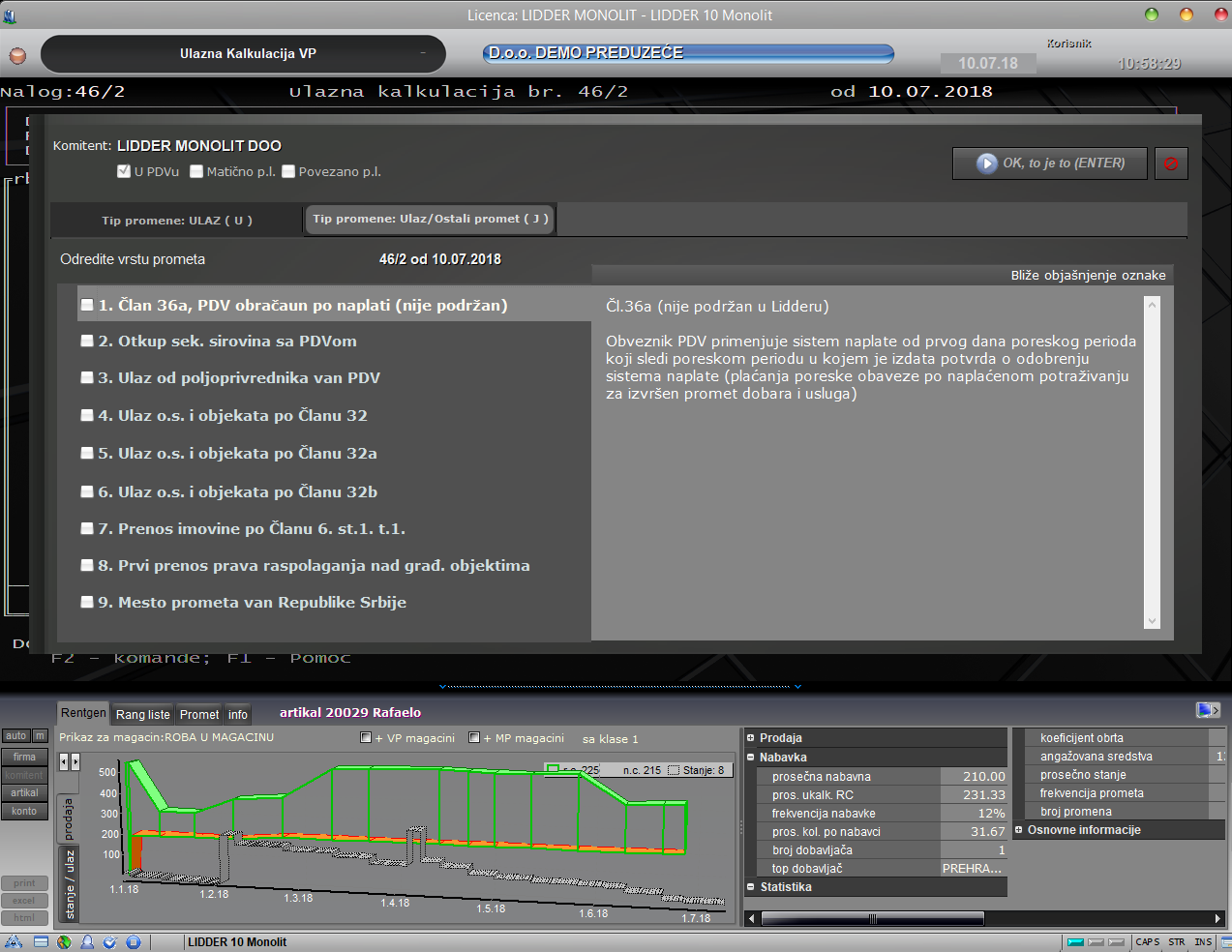
Task: Click the statistics scrollbar left arrow
Action: [752, 918]
